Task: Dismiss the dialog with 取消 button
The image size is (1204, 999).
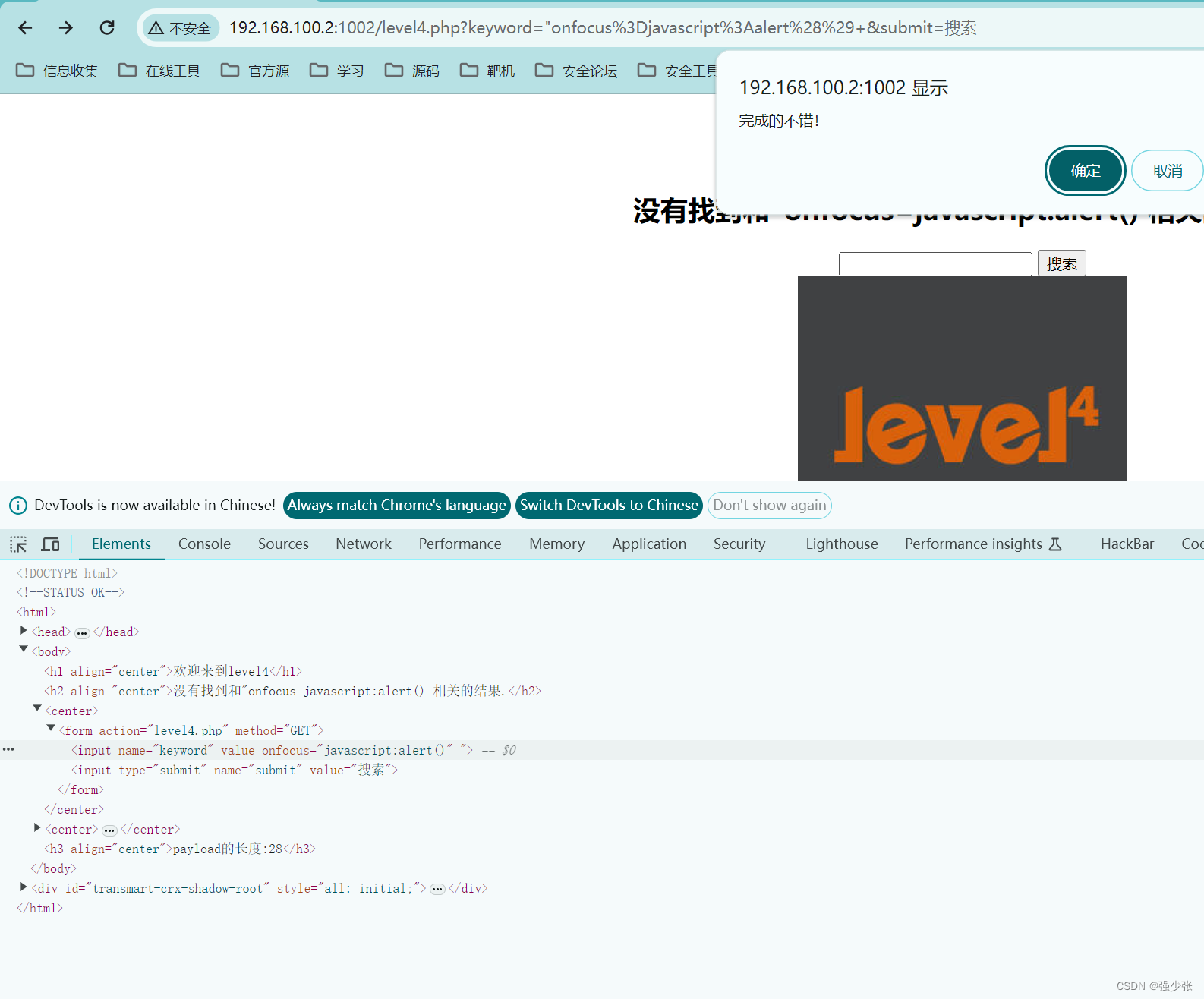Action: 1167,171
